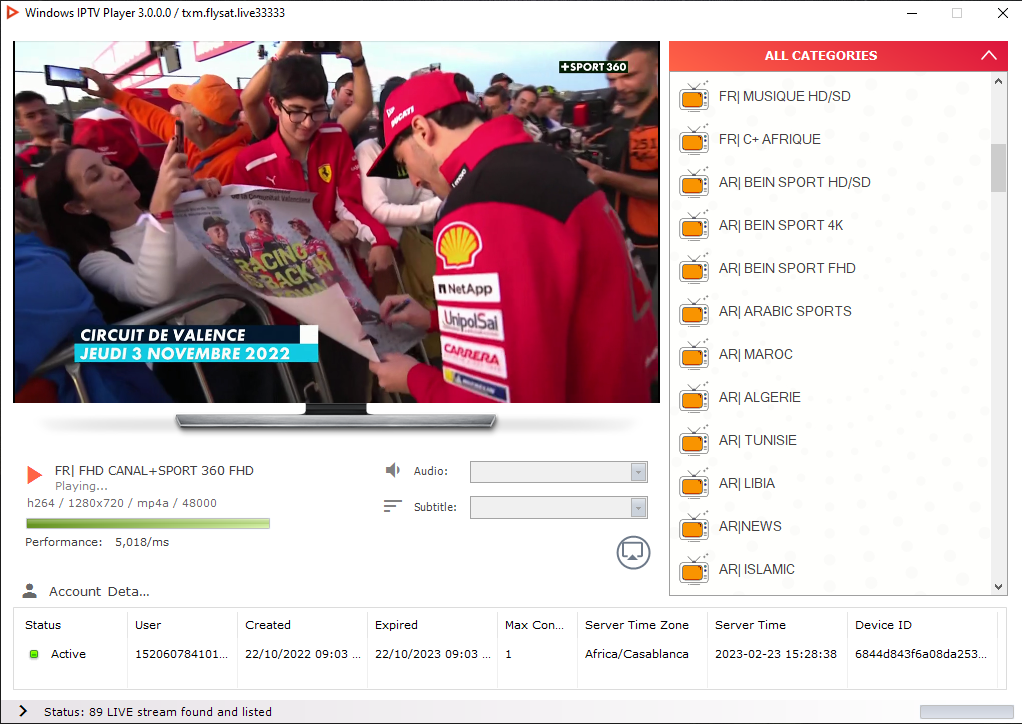Click the User column header

[x=148, y=625]
